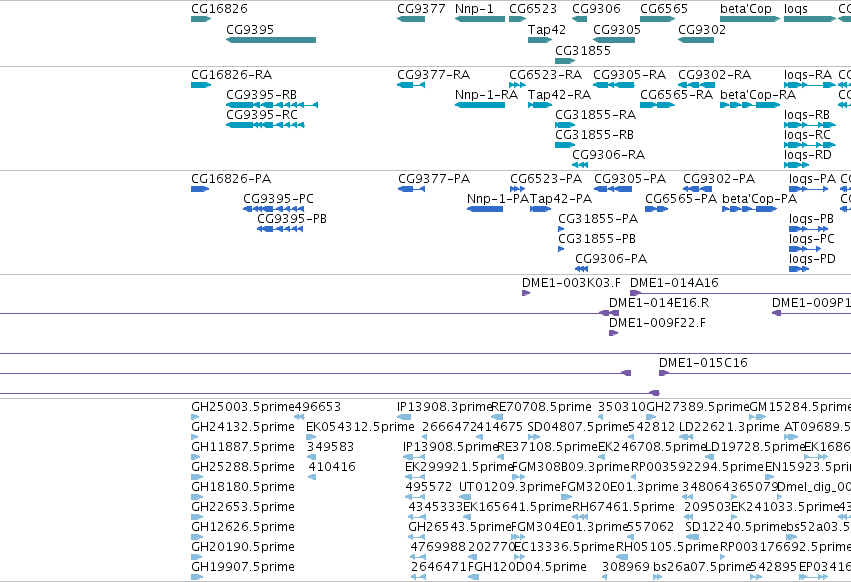Select the CG9377 gene glyph
Image resolution: width=851 pixels, height=582 pixels.
(411, 19)
